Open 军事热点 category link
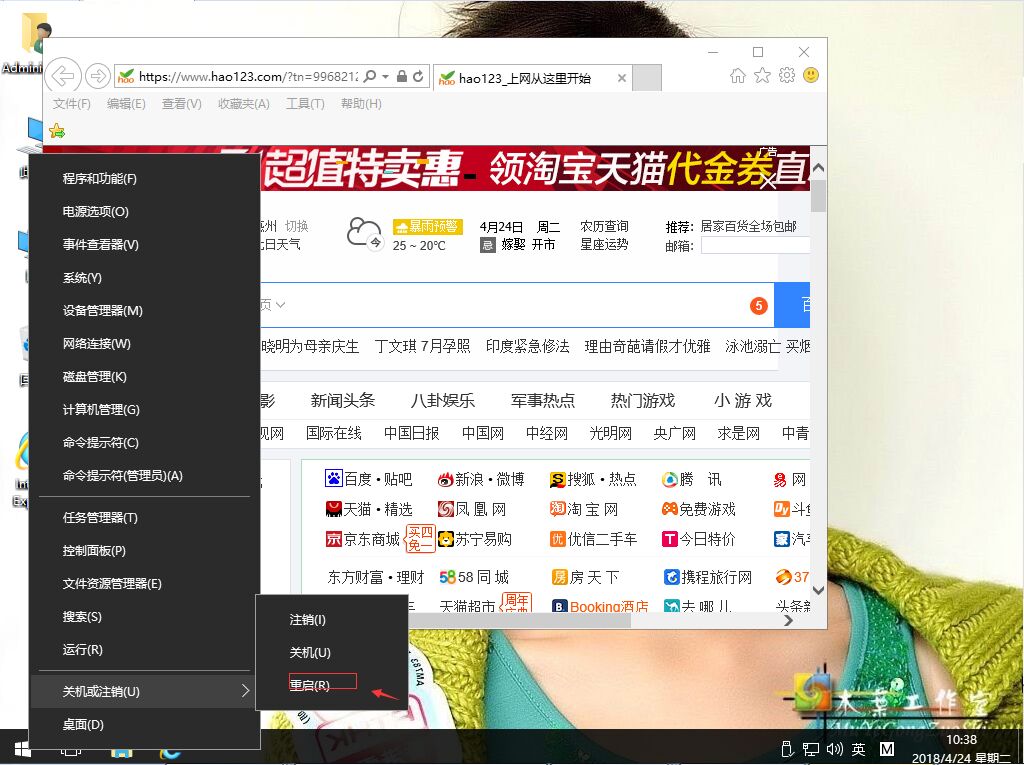Screen dimensions: 1024x765 point(543,400)
